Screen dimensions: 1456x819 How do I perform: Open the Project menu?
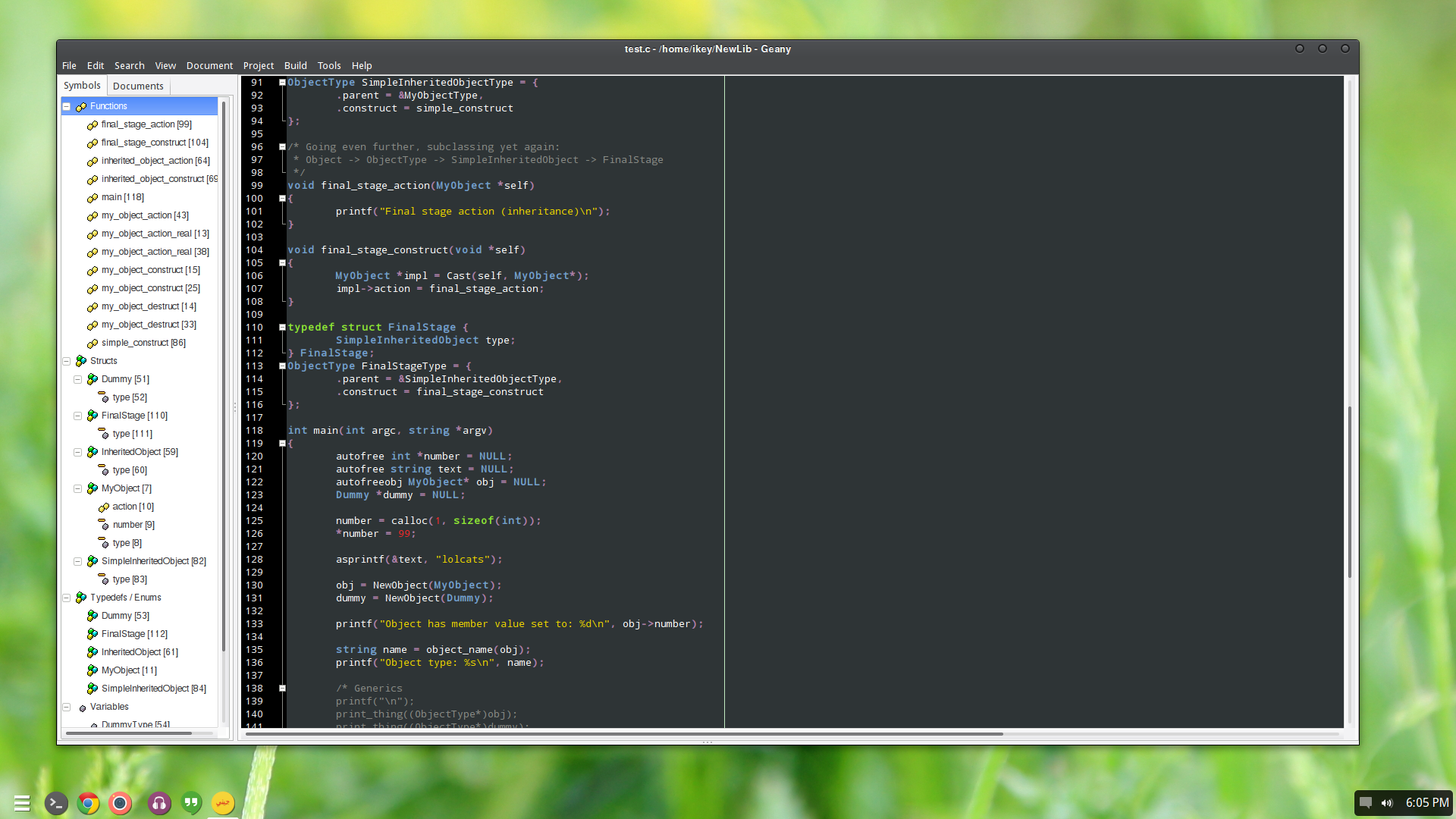pyautogui.click(x=259, y=66)
